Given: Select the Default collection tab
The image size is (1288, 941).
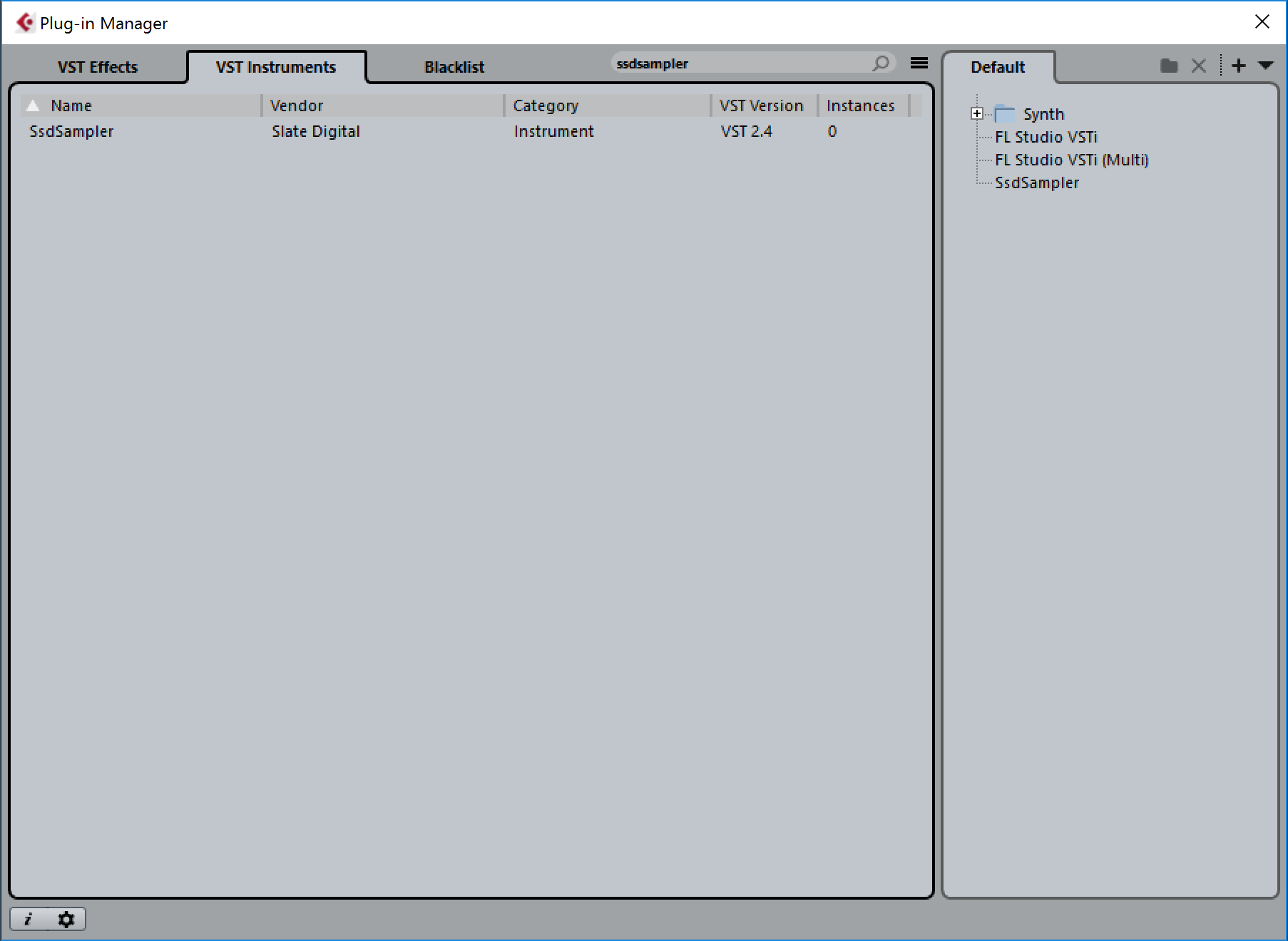Looking at the screenshot, I should point(998,67).
